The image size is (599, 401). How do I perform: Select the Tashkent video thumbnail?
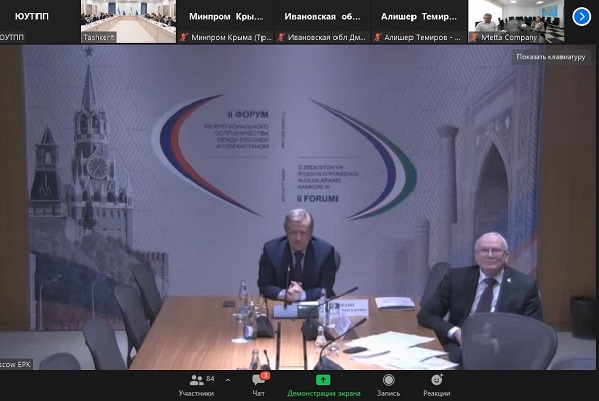[128, 21]
